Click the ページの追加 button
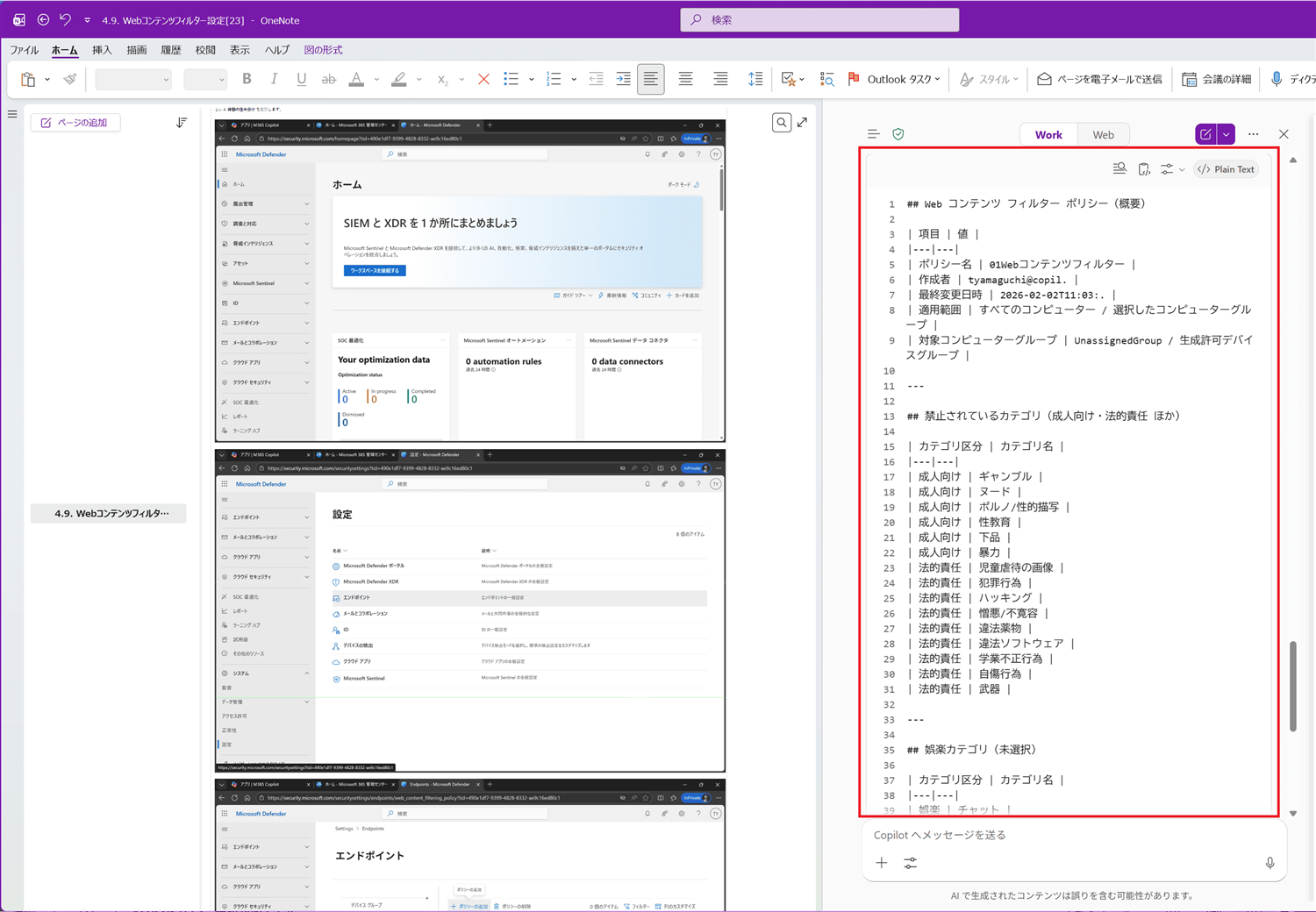1316x912 pixels. coord(75,123)
